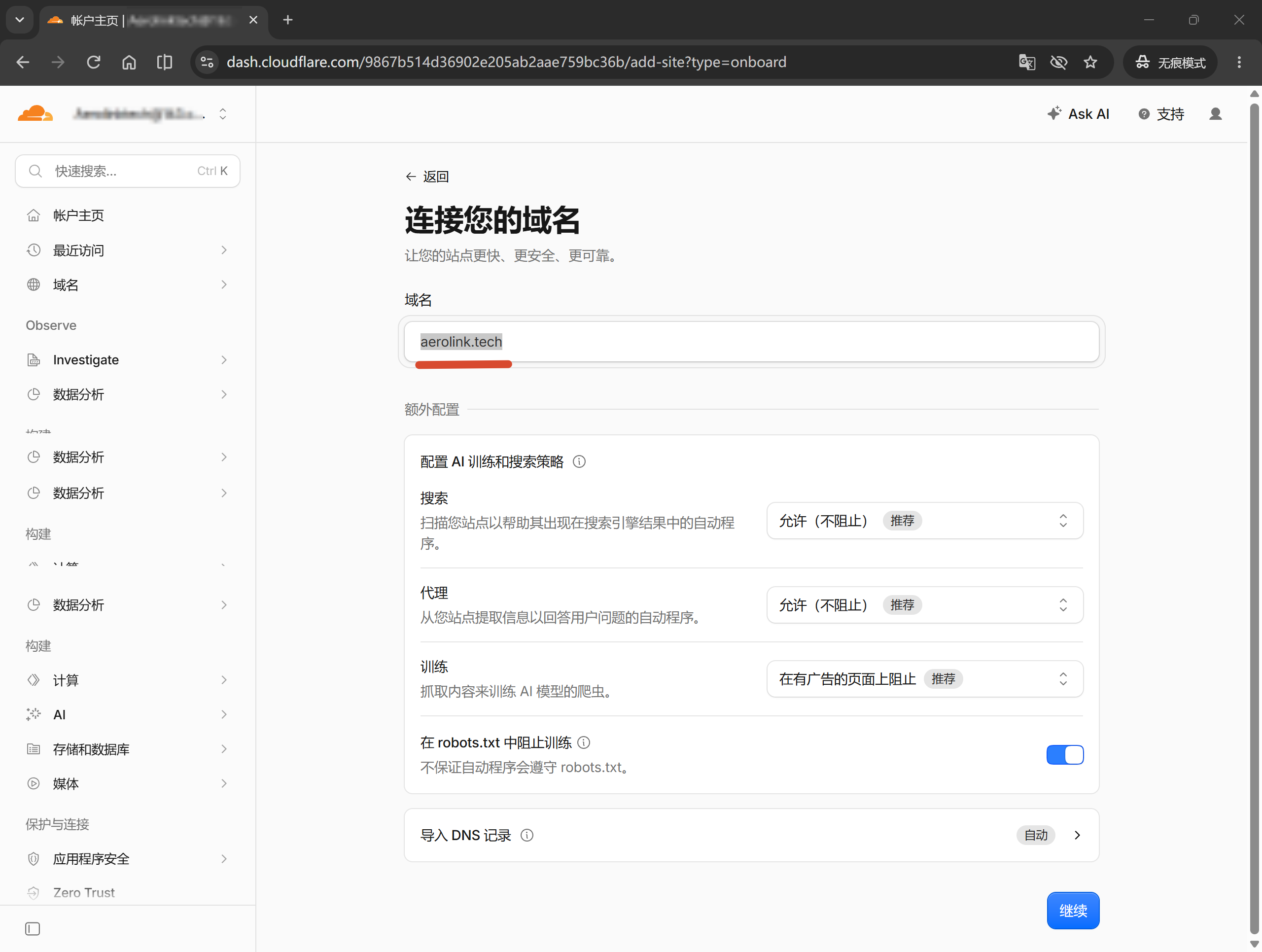
Task: Toggle 在 robots.txt 中阻止训练 switch
Action: pos(1065,755)
